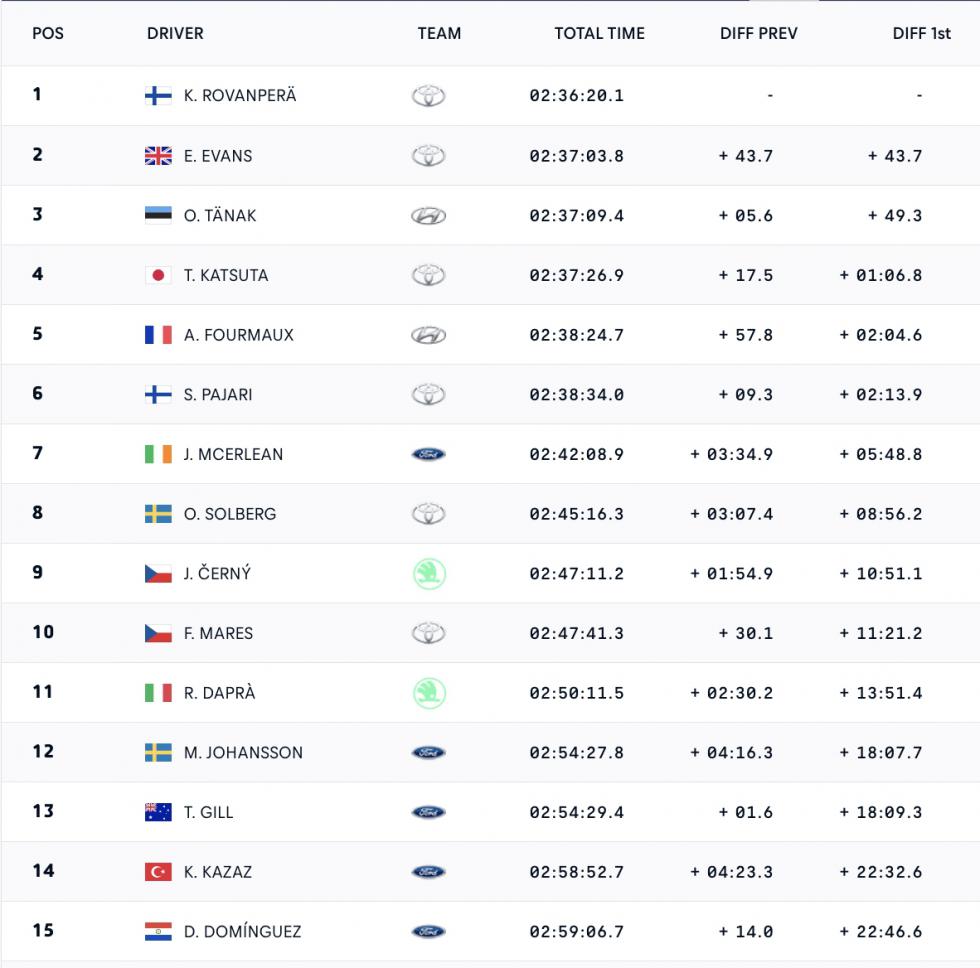Click the Hyundai logo in O. Tänak's row
Viewport: 980px width, 968px height.
pos(429,216)
